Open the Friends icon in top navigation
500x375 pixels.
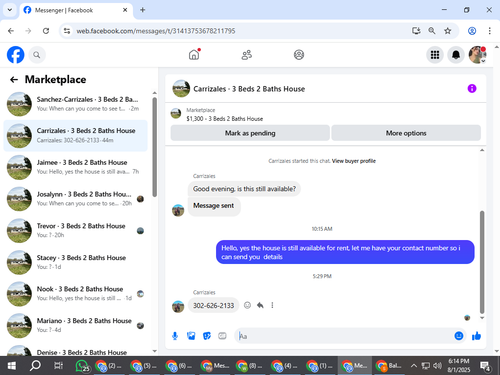point(247,55)
